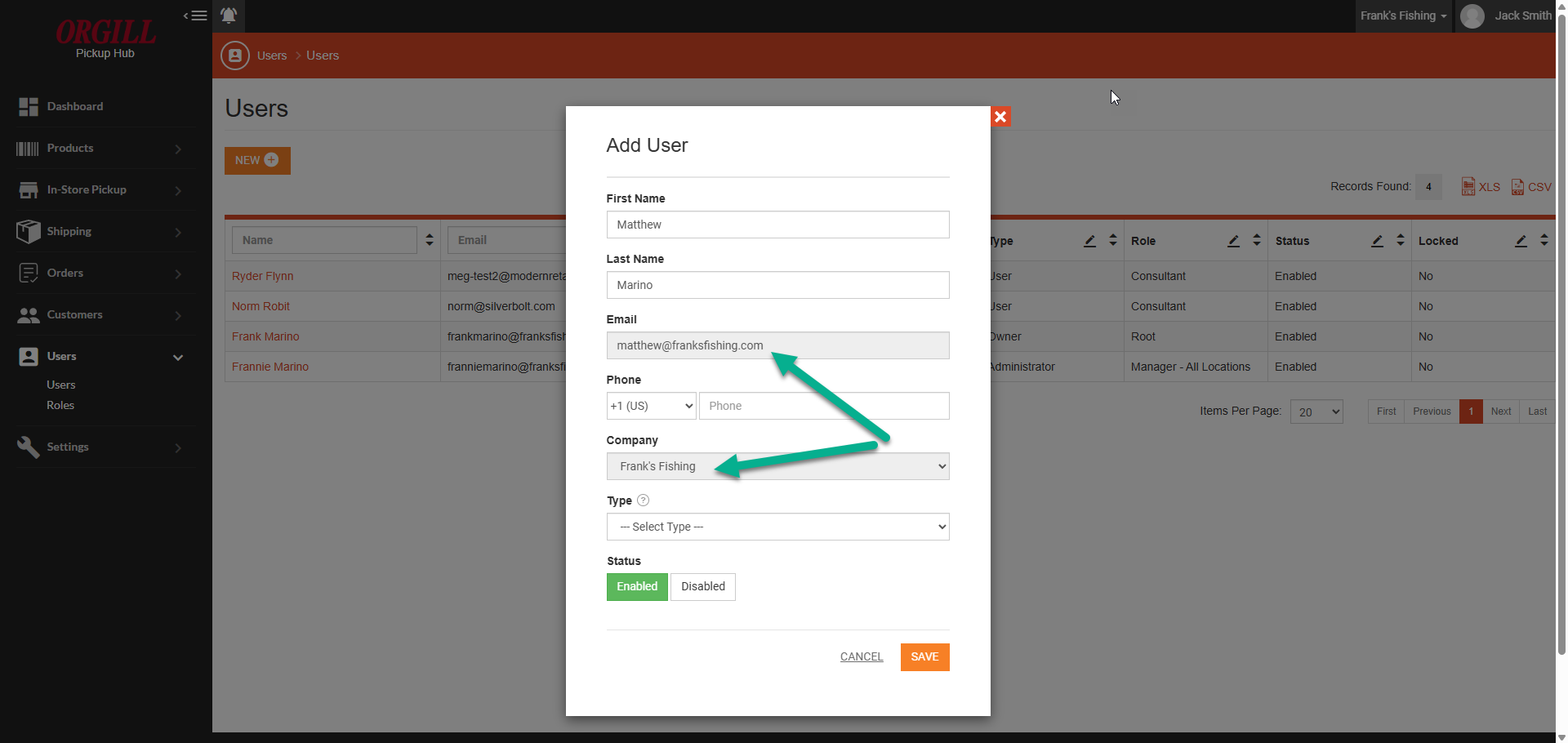
Task: Click the Phone number input field
Action: click(824, 406)
